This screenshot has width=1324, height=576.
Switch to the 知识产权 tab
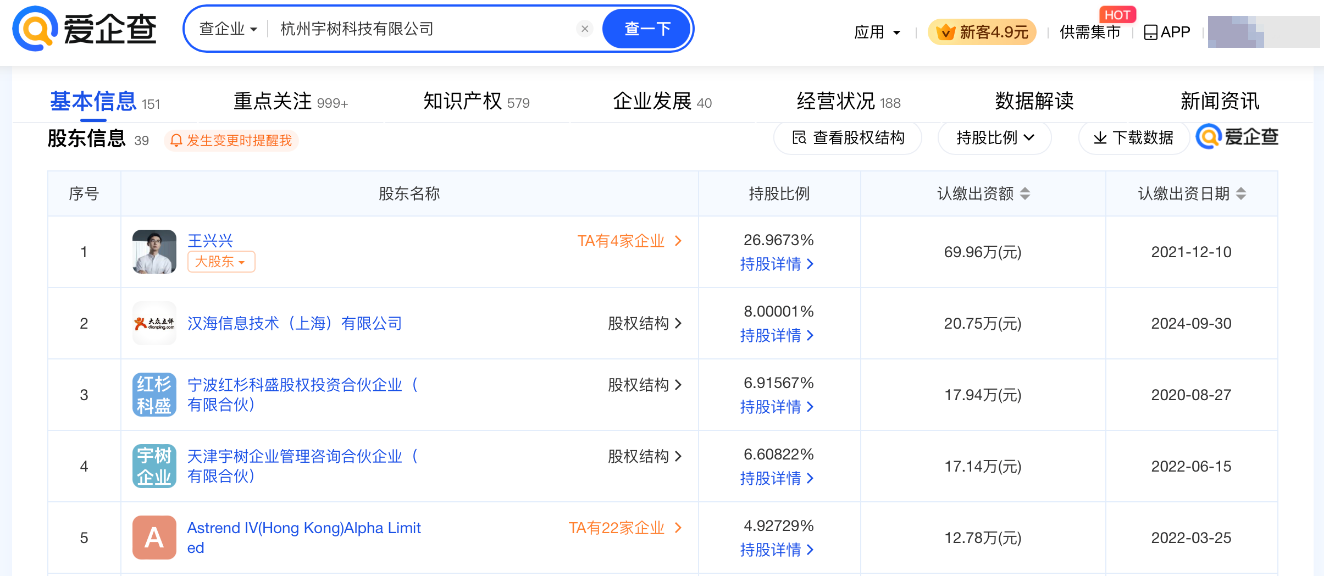476,102
